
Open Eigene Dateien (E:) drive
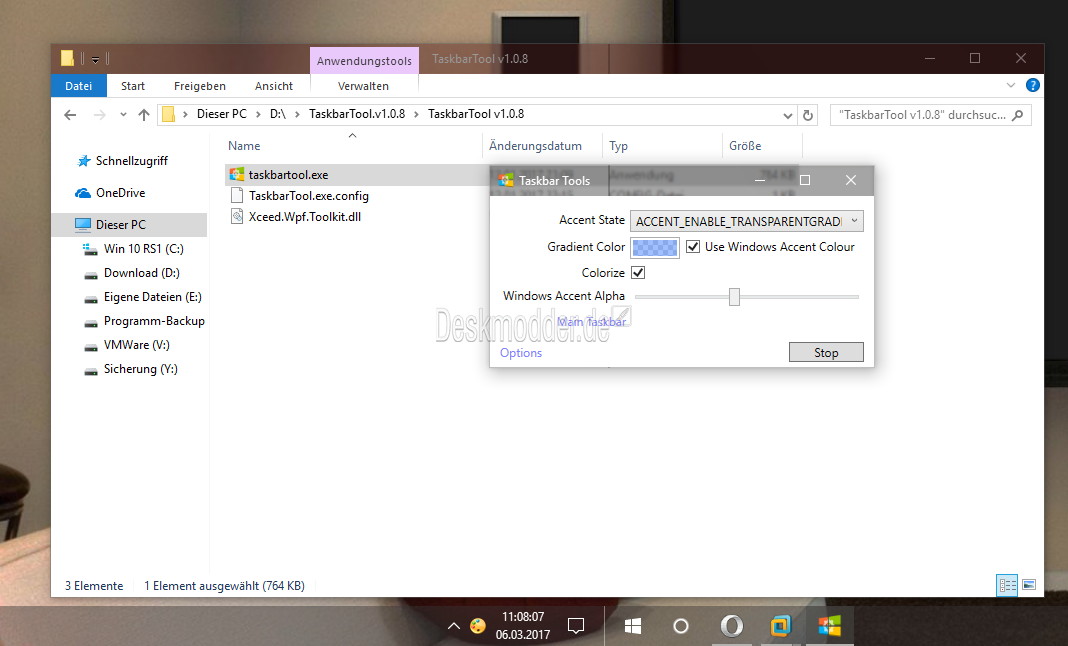[x=153, y=297]
